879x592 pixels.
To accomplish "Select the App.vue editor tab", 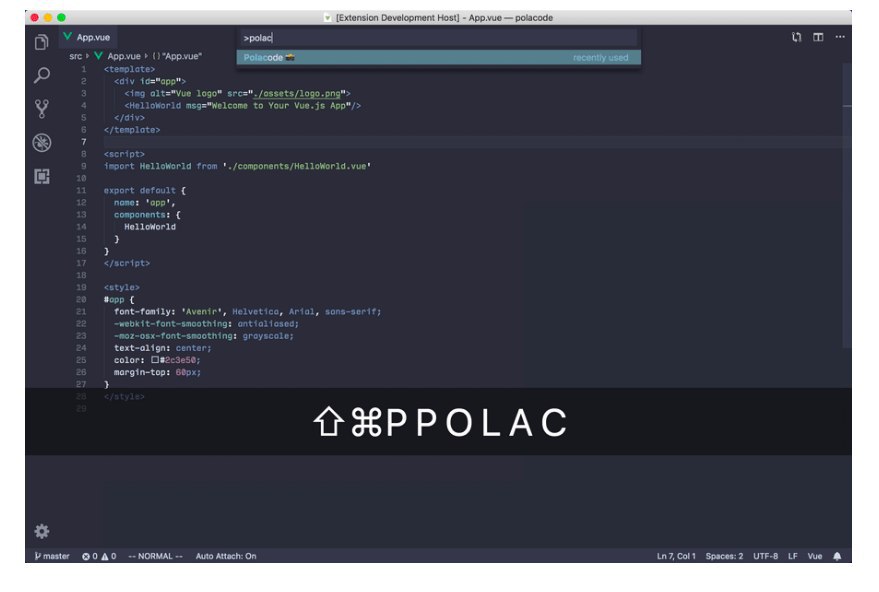I will pyautogui.click(x=87, y=37).
